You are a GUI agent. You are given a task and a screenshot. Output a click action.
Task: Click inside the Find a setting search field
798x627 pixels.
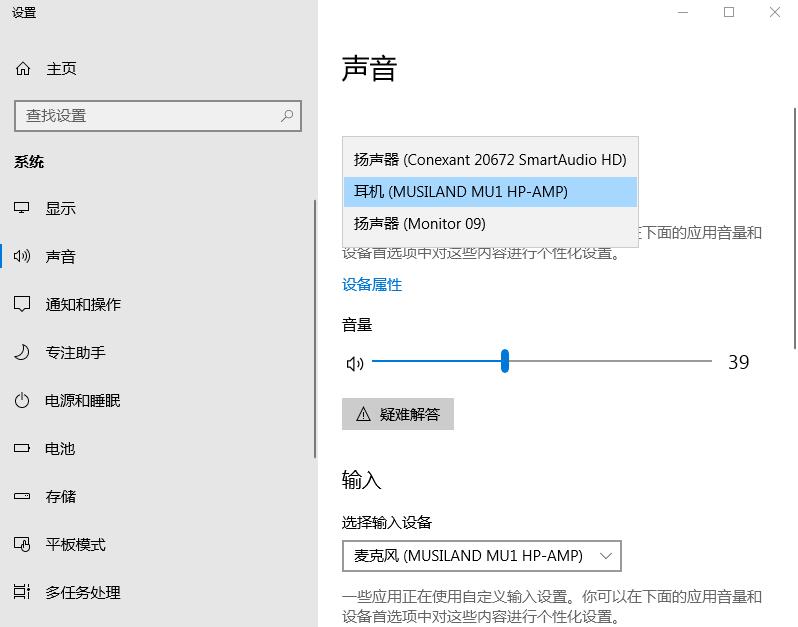pyautogui.click(x=145, y=116)
